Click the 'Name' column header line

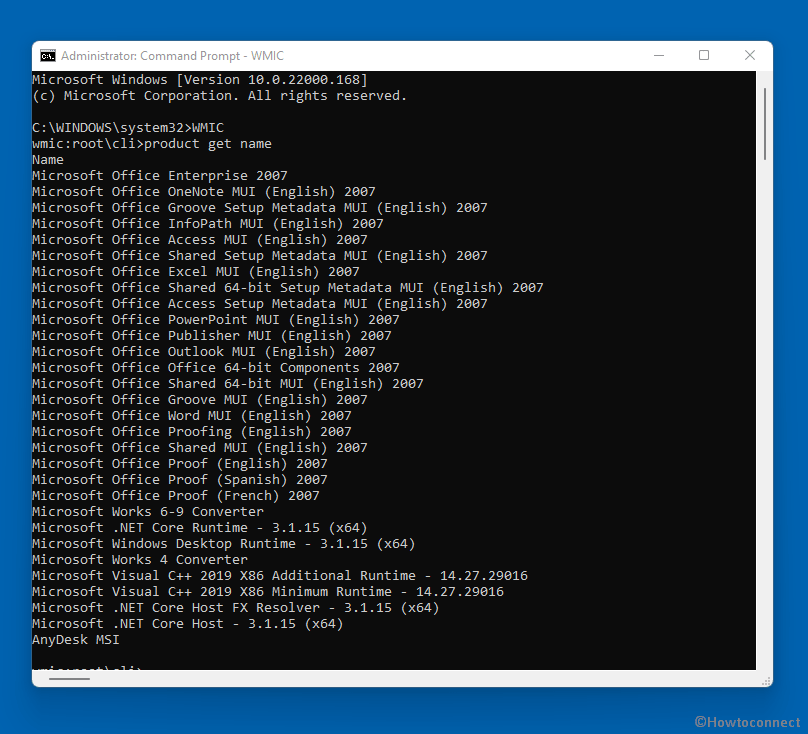48,160
